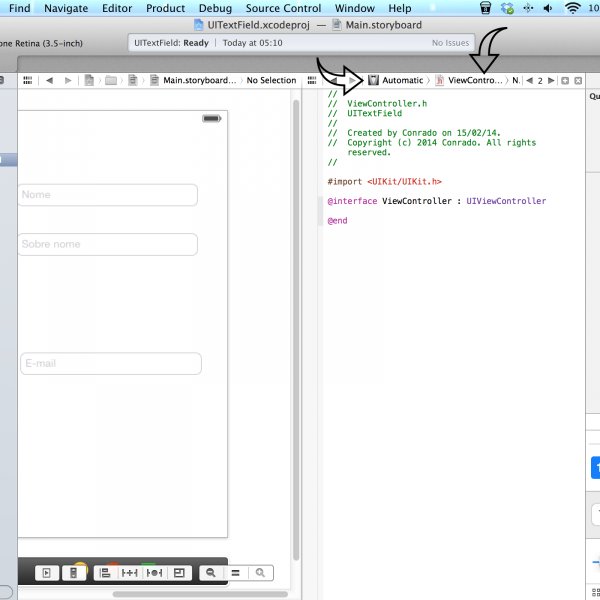The width and height of the screenshot is (600, 600).
Task: Open the Help menu
Action: coord(400,8)
